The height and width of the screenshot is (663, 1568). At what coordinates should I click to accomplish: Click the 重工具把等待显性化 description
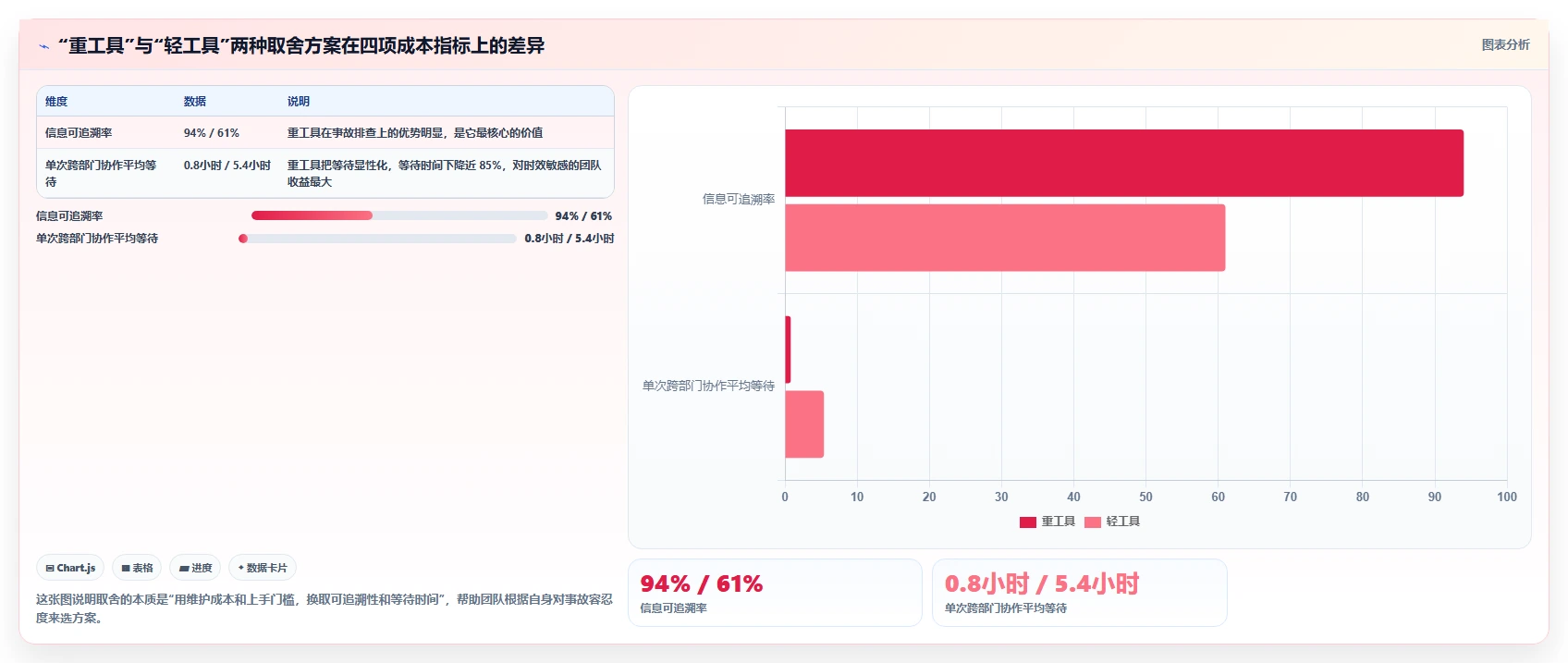click(445, 174)
